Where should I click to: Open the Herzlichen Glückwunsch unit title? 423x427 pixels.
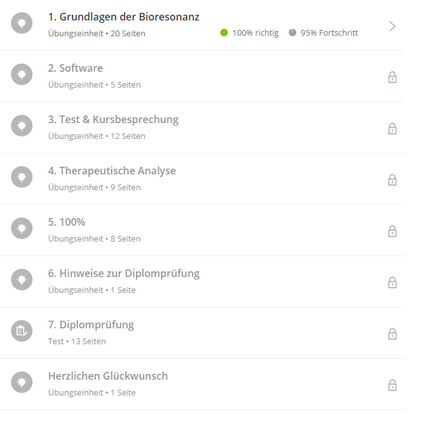[108, 376]
